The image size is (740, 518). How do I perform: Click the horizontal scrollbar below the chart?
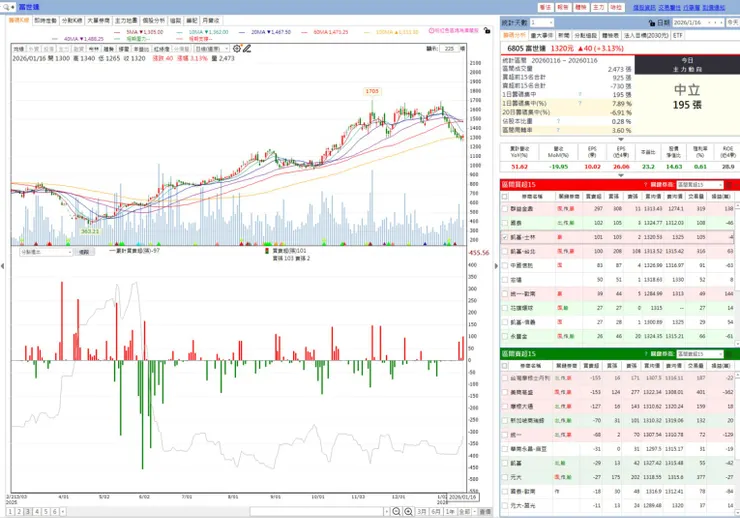[316, 511]
